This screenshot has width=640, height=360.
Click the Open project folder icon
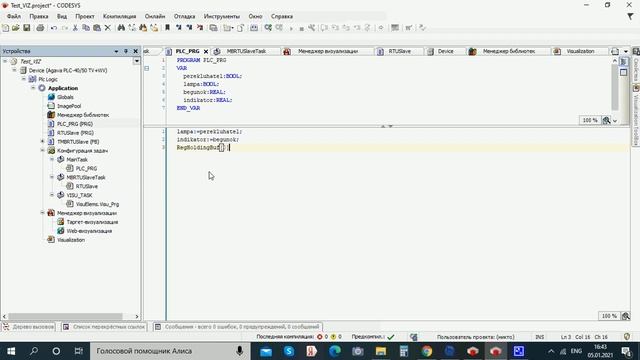pyautogui.click(x=16, y=28)
